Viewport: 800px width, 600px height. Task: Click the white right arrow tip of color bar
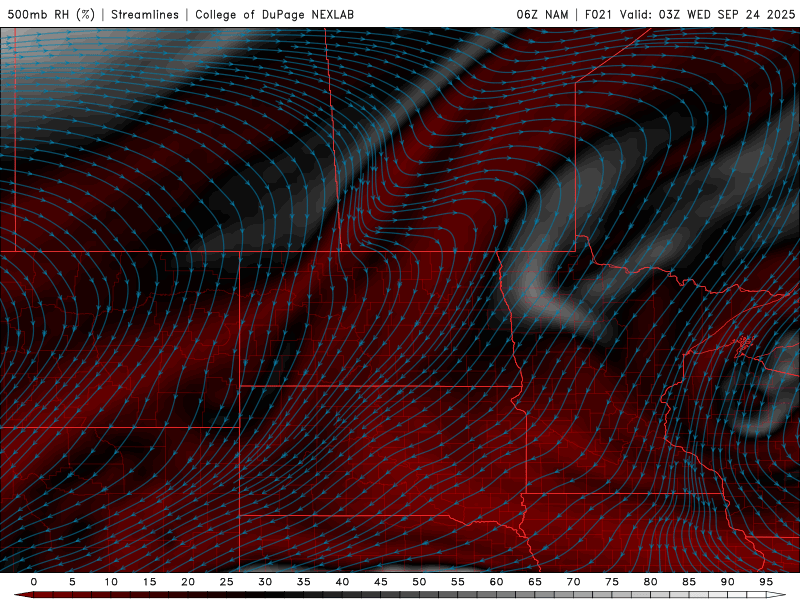tap(777, 595)
